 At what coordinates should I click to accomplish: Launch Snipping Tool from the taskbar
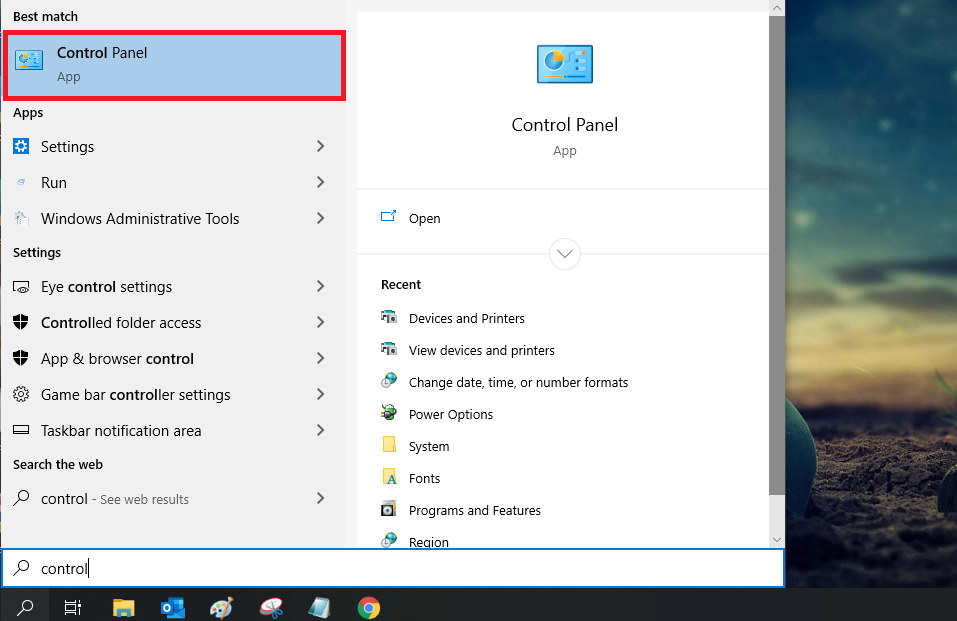[x=270, y=607]
